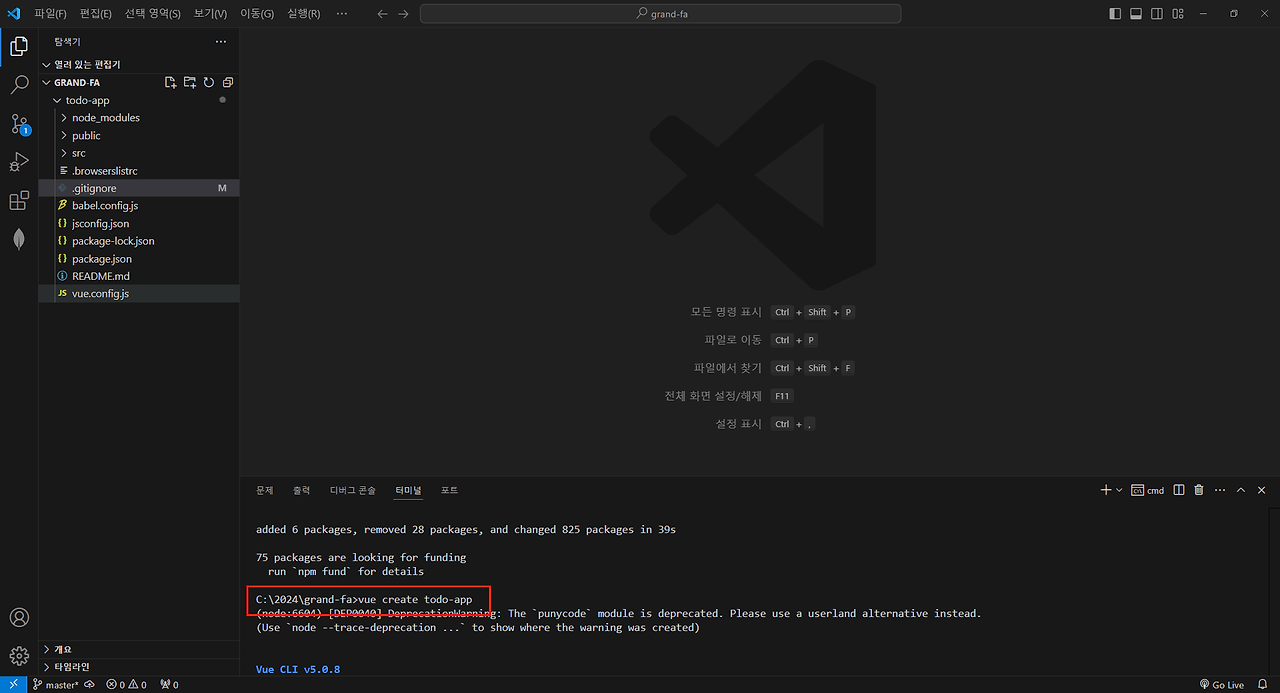
Task: Open the Extensions view
Action: click(x=19, y=201)
